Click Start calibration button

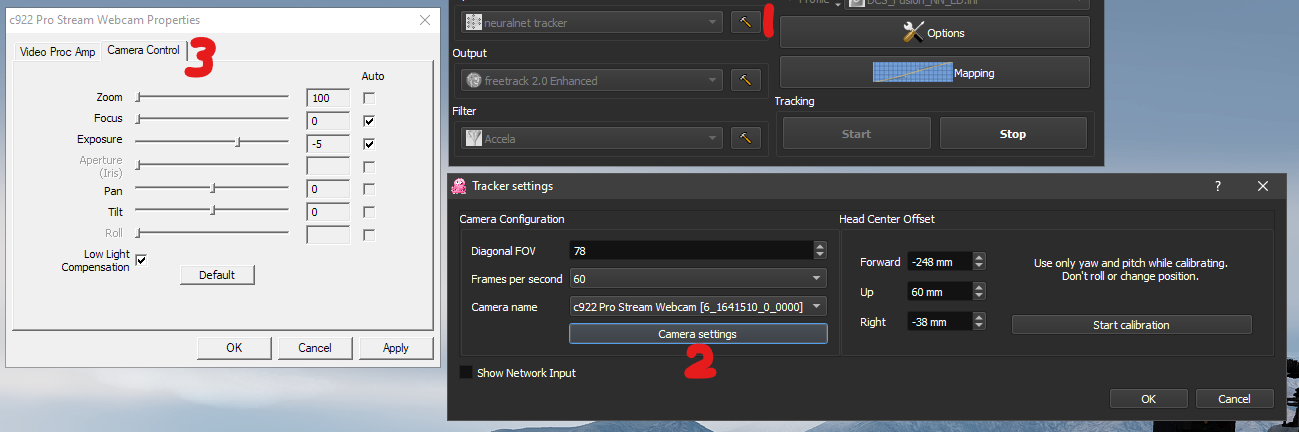1131,325
